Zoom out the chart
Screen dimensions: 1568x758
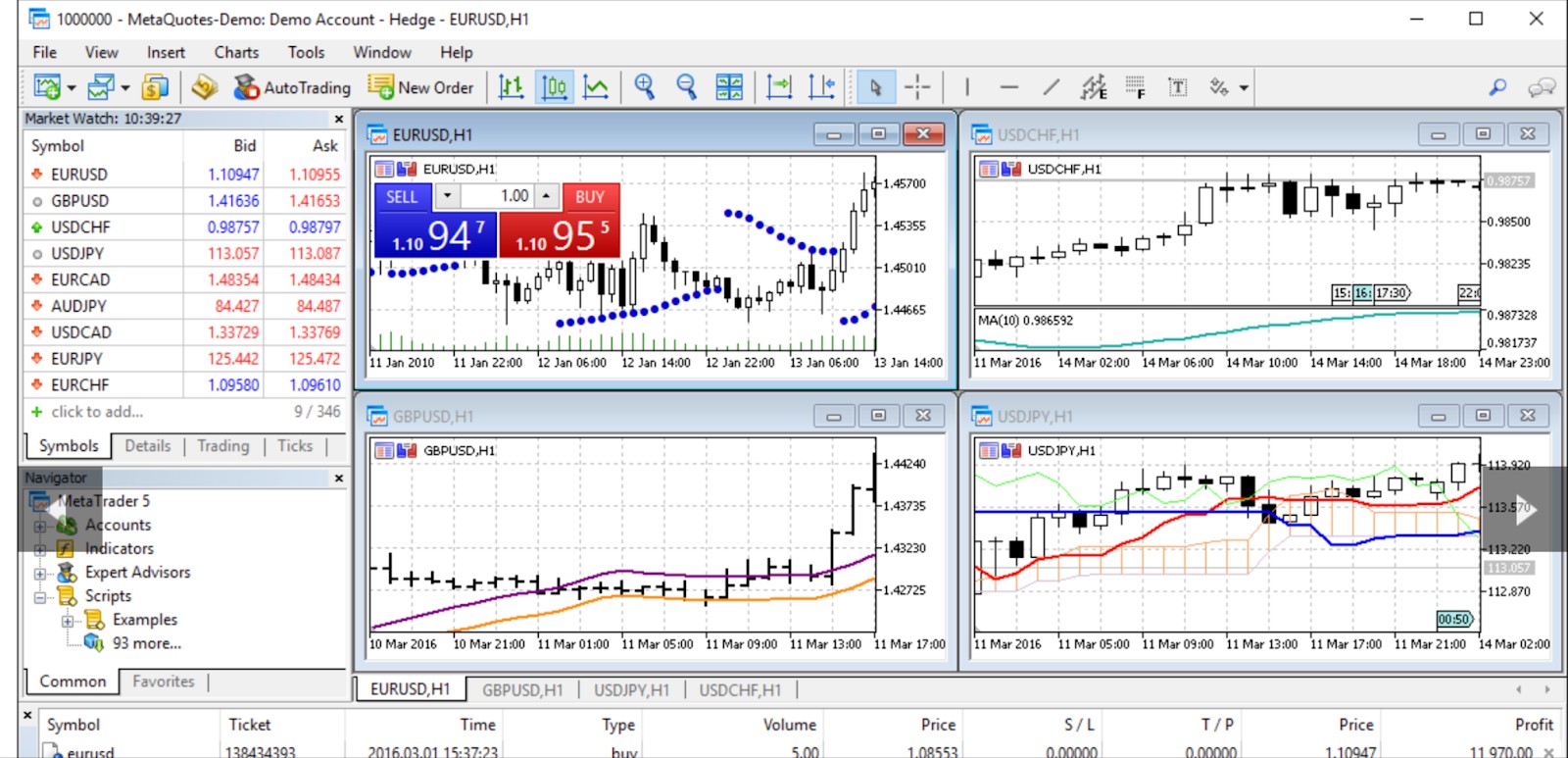point(686,87)
